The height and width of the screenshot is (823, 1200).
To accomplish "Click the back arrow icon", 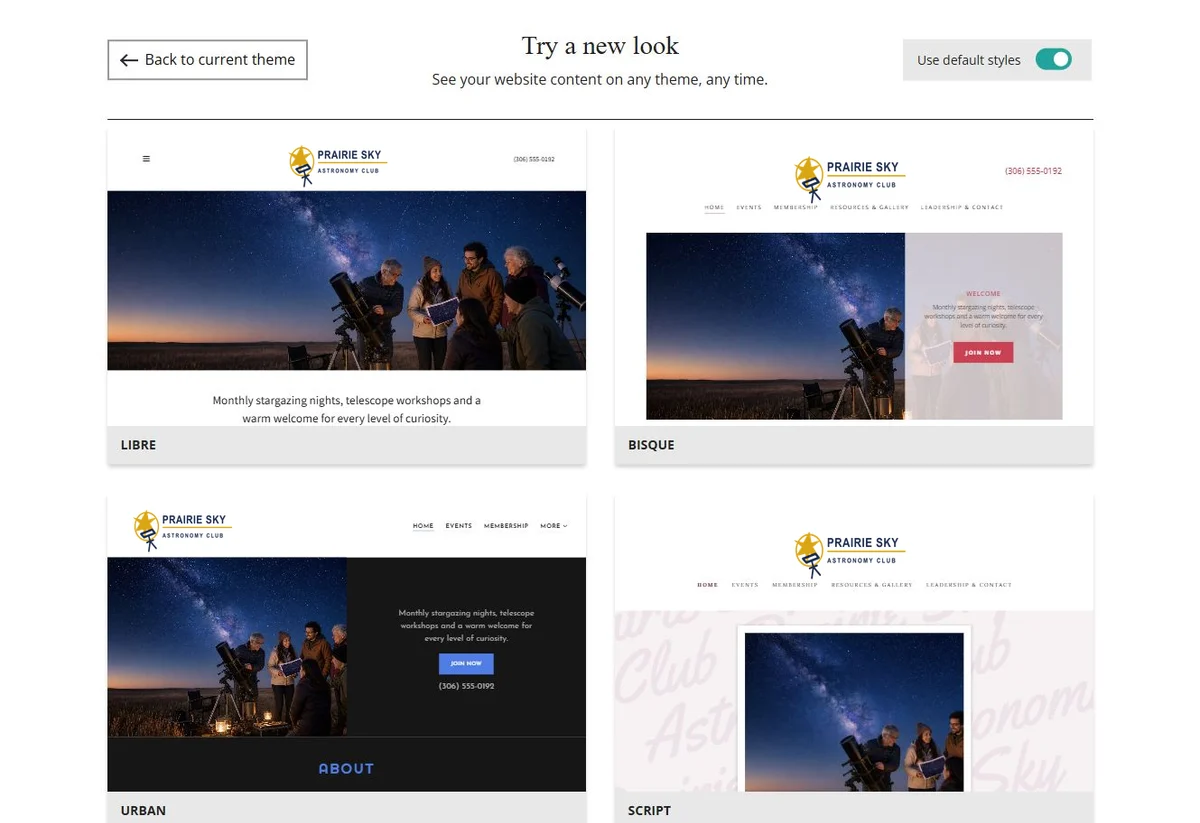I will pyautogui.click(x=129, y=60).
